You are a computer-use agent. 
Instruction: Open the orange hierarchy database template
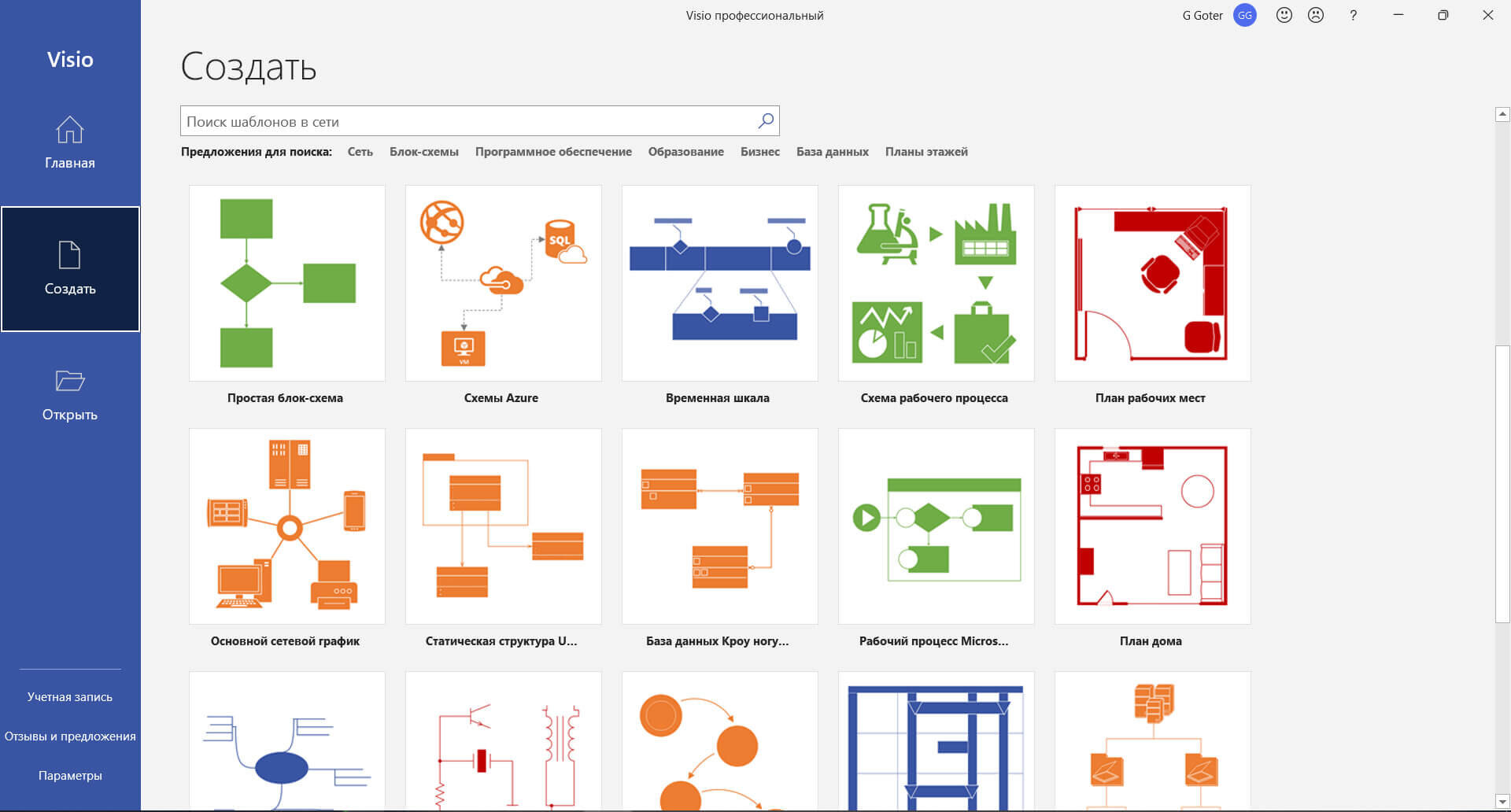click(1153, 741)
